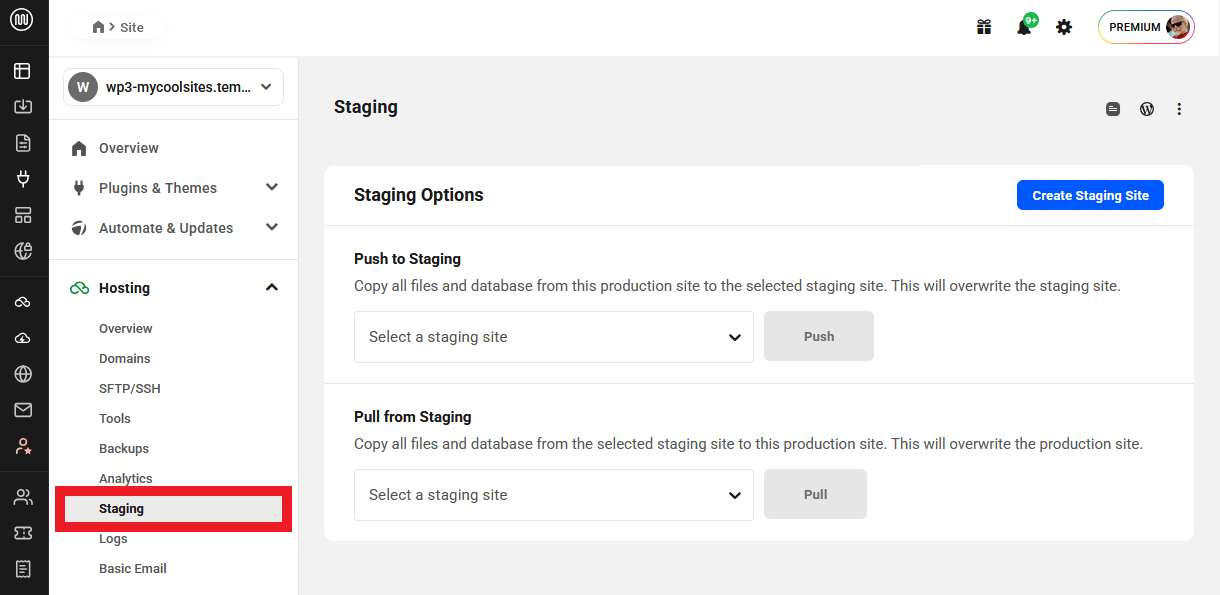Viewport: 1220px width, 595px height.
Task: Open the settings gear in top bar
Action: 1064,27
